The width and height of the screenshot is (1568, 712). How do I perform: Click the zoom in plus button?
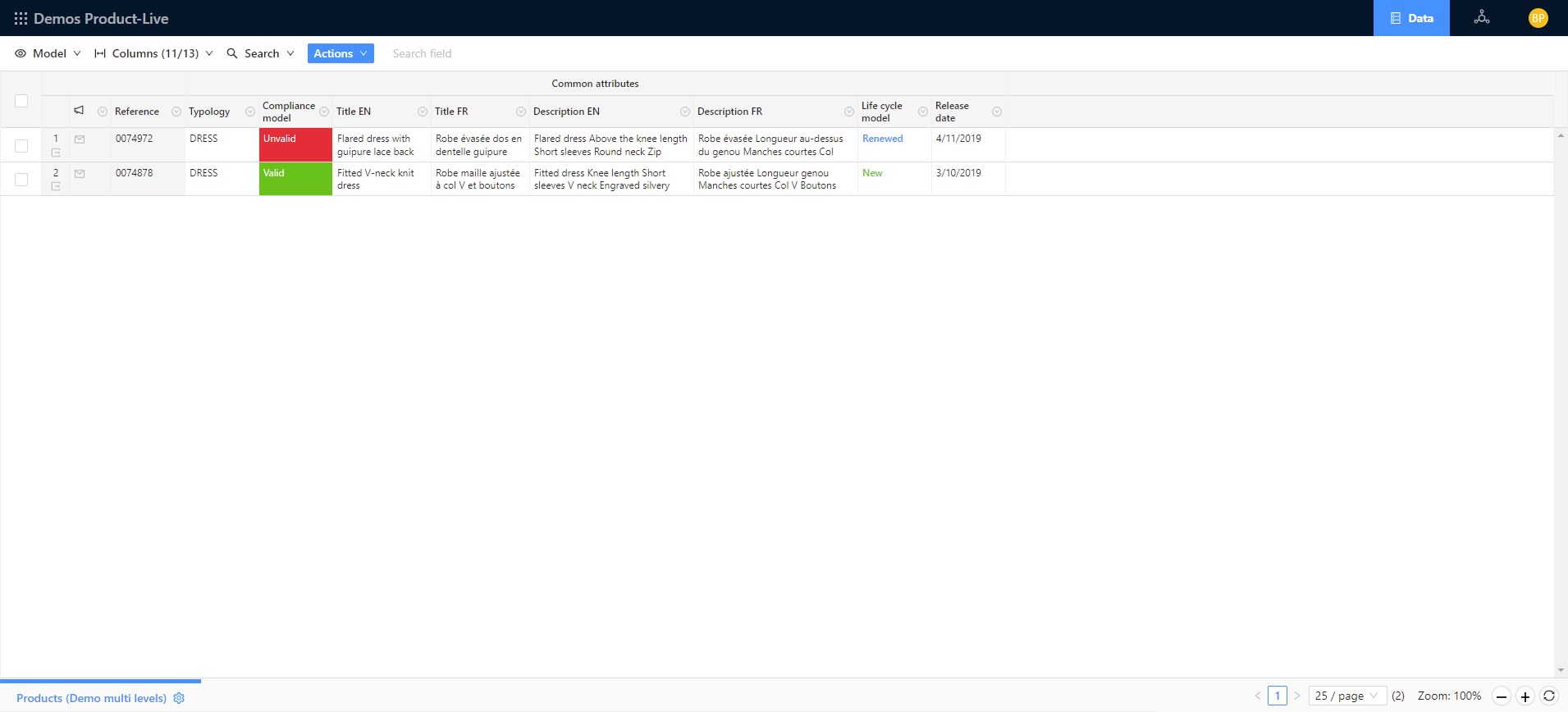pyautogui.click(x=1525, y=696)
